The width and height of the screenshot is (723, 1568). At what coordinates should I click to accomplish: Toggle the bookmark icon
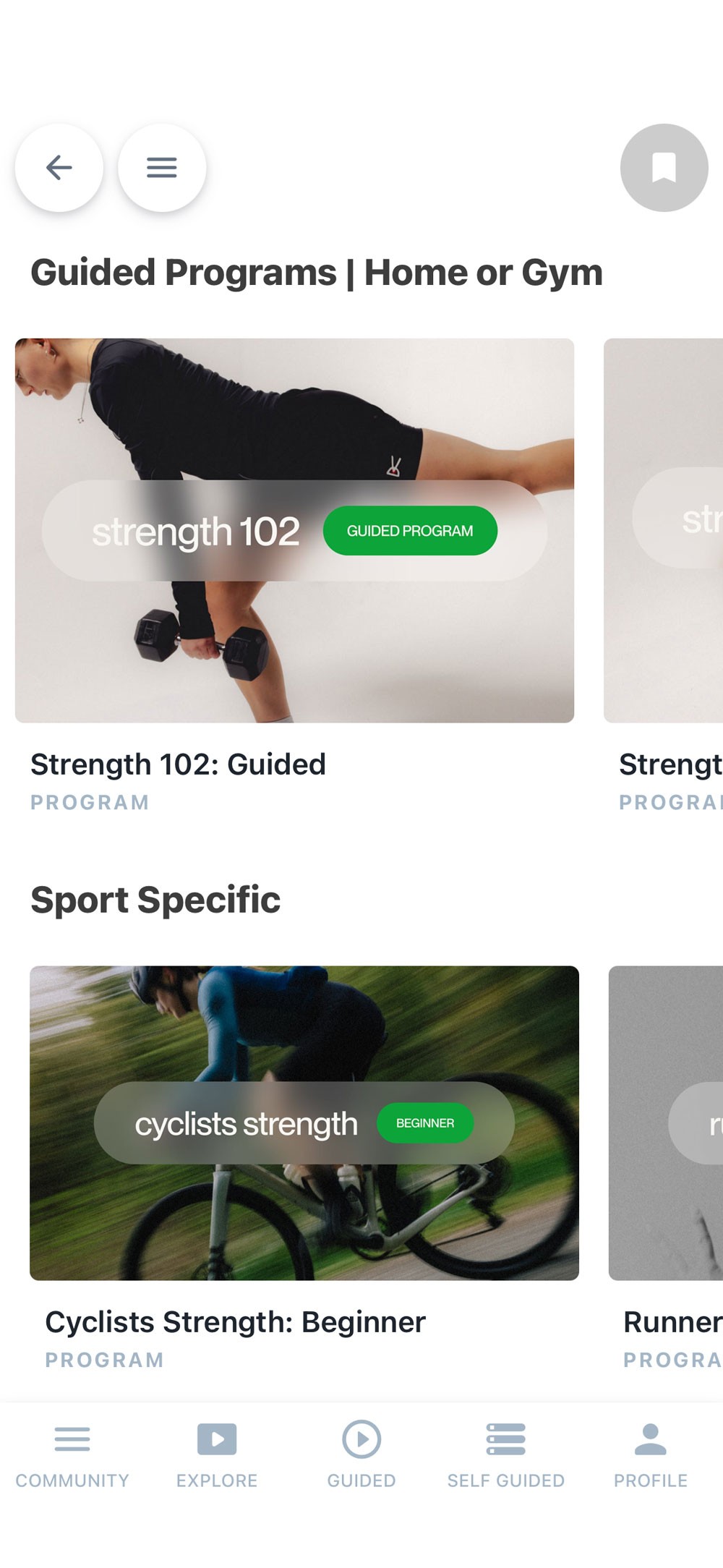pos(664,168)
